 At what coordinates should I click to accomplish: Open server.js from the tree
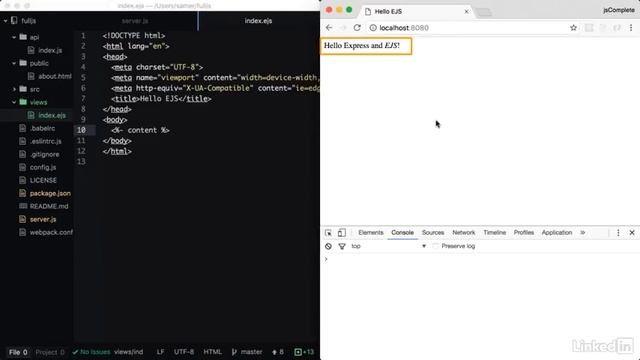coord(42,219)
